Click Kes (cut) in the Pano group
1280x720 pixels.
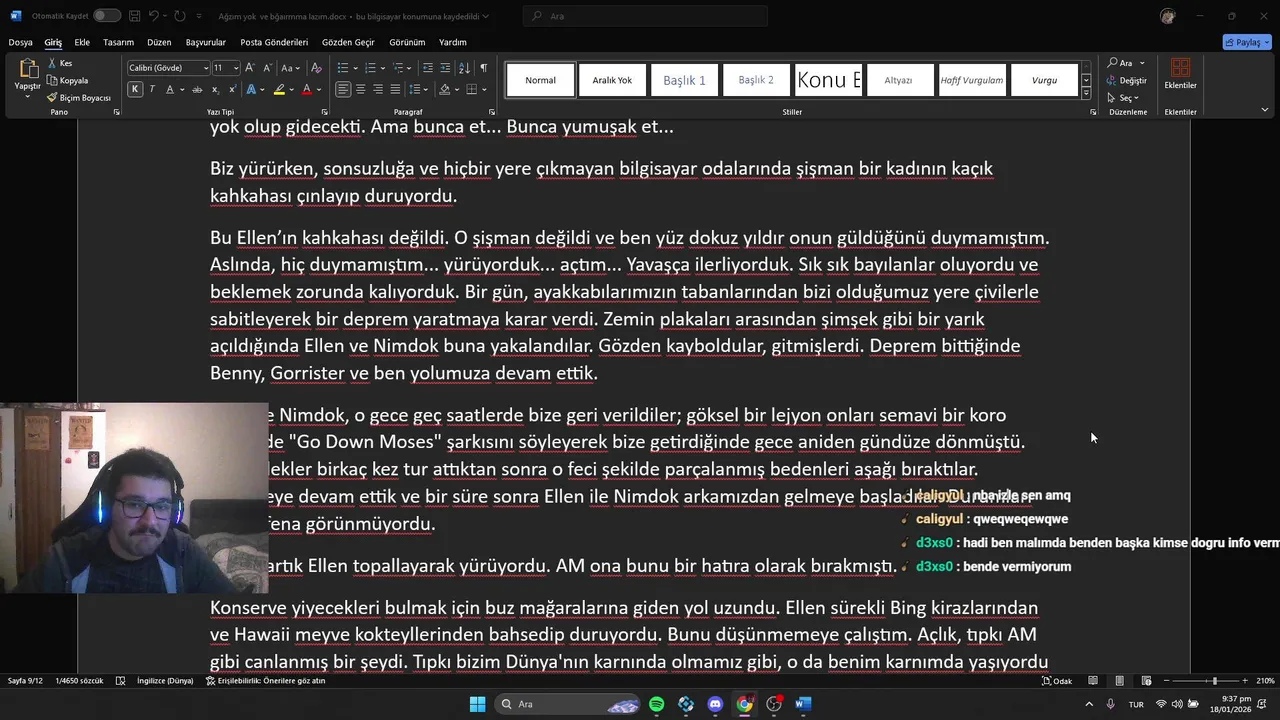[x=60, y=63]
